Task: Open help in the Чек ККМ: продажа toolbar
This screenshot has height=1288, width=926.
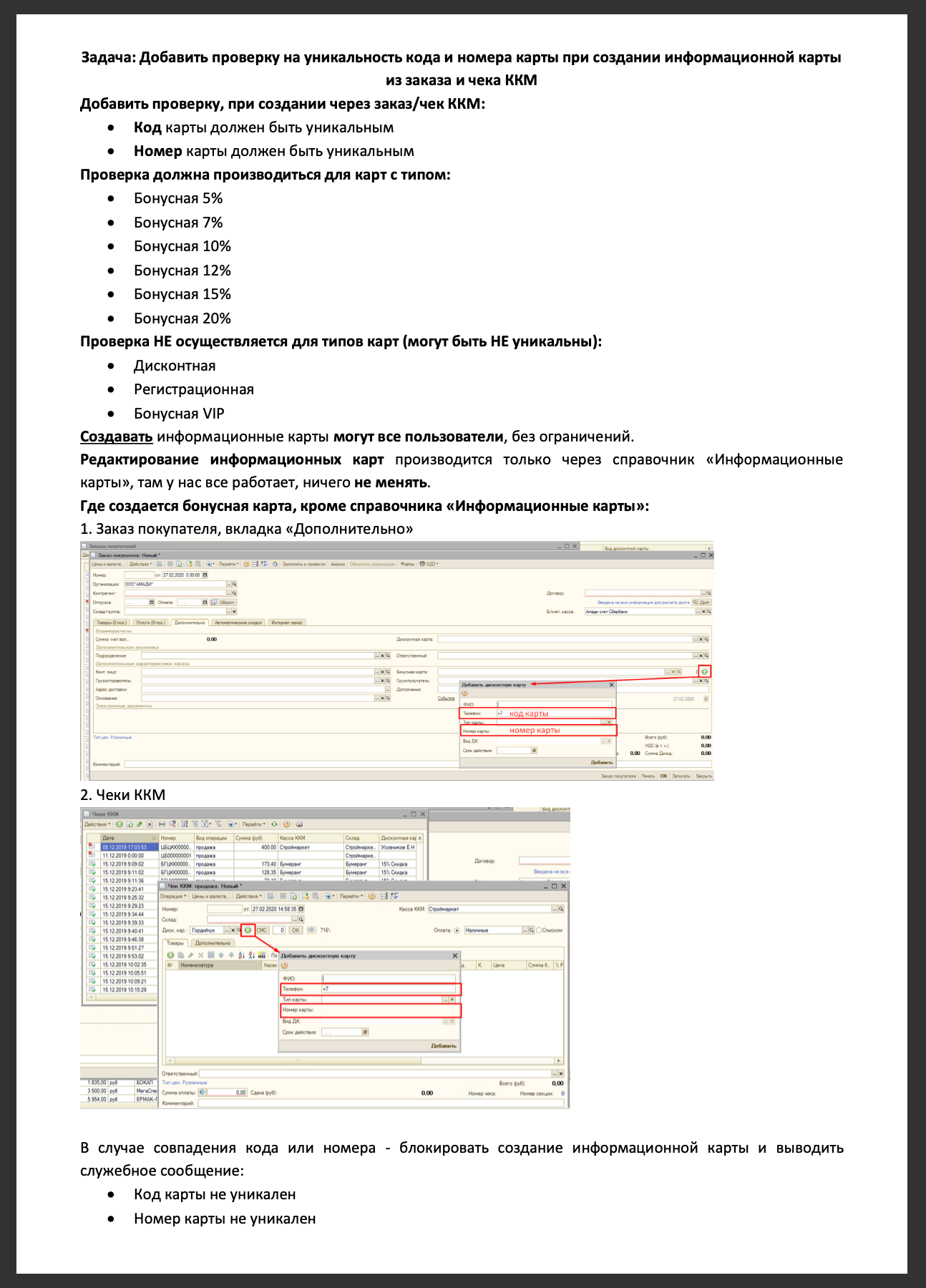Action: click(x=374, y=896)
